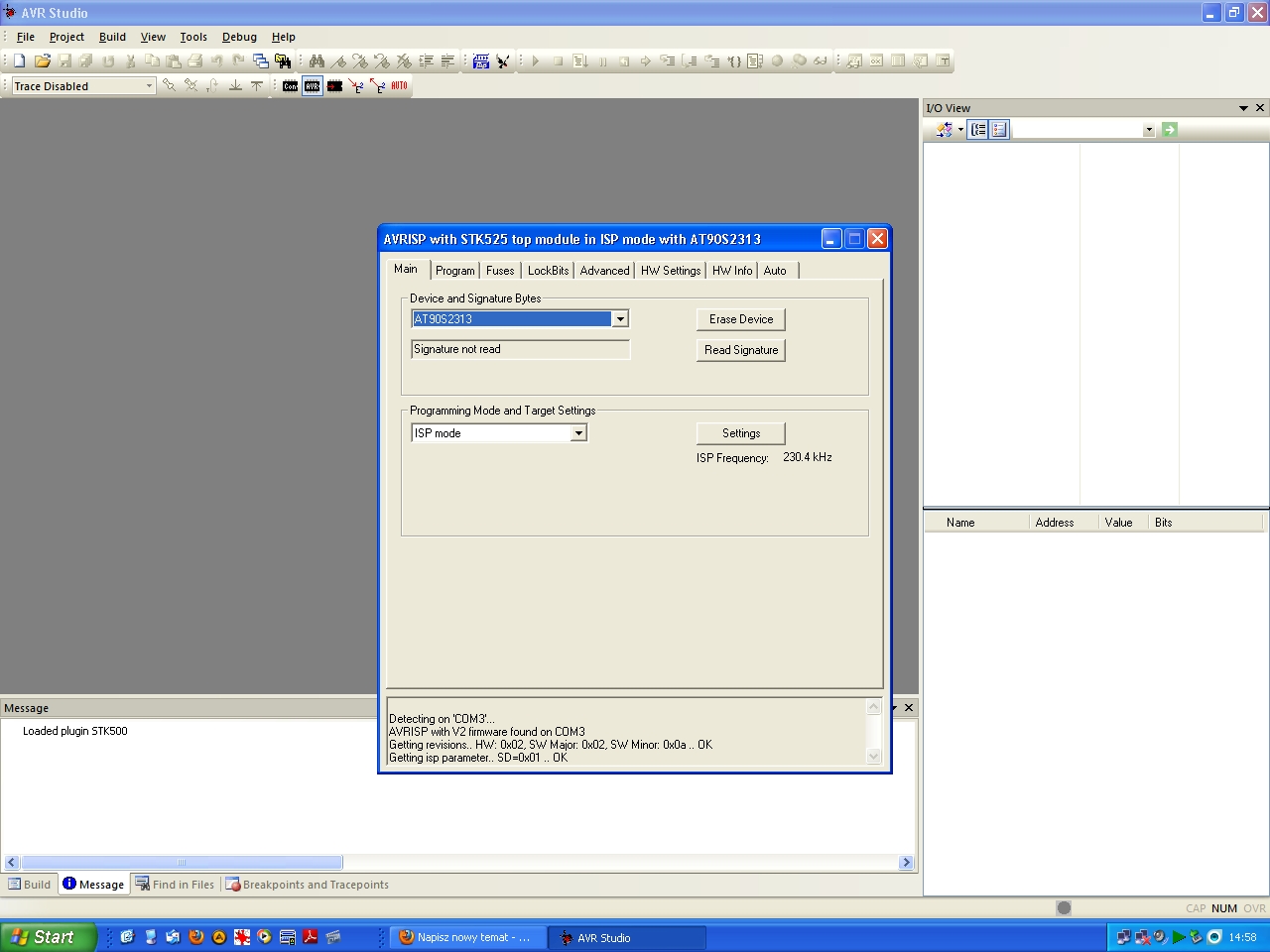The height and width of the screenshot is (952, 1270).
Task: Switch to the LockBits tab
Action: click(x=548, y=271)
